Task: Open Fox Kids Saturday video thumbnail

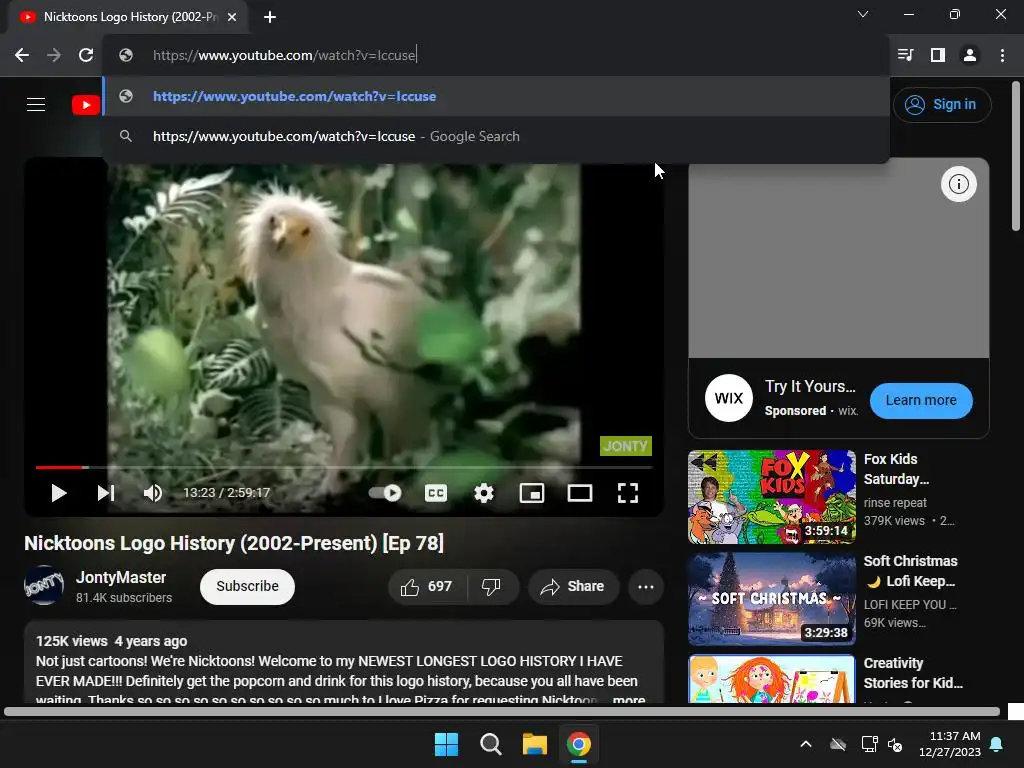Action: click(772, 497)
